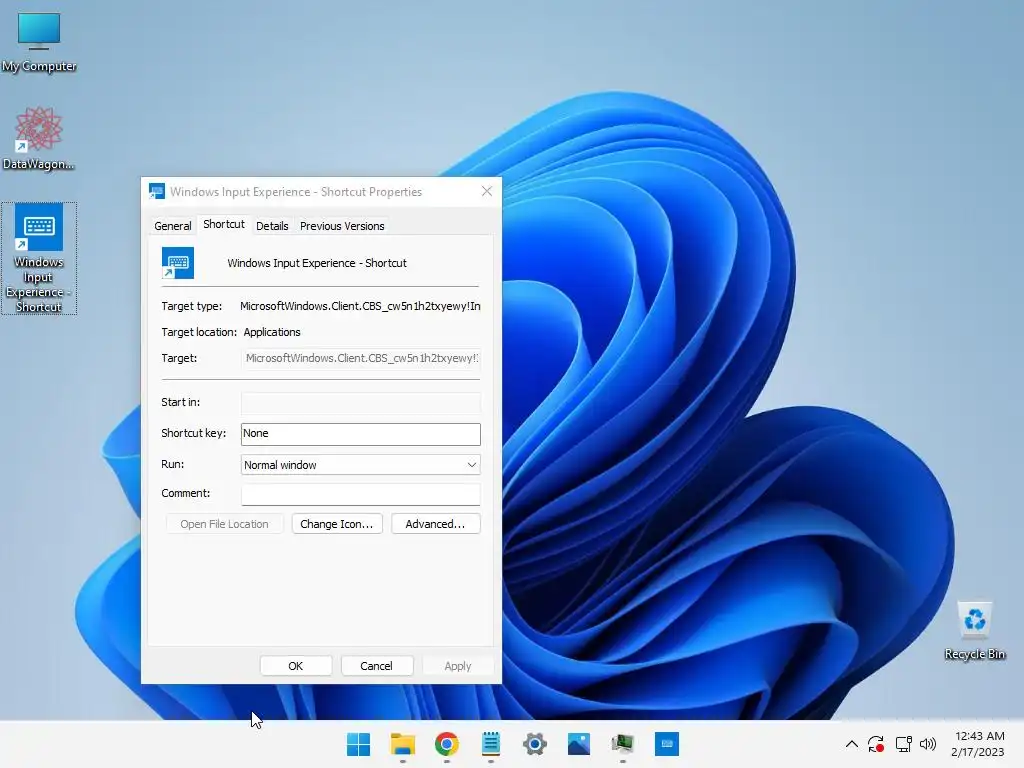The image size is (1024, 768).
Task: Click the sync status tray icon
Action: [x=876, y=744]
